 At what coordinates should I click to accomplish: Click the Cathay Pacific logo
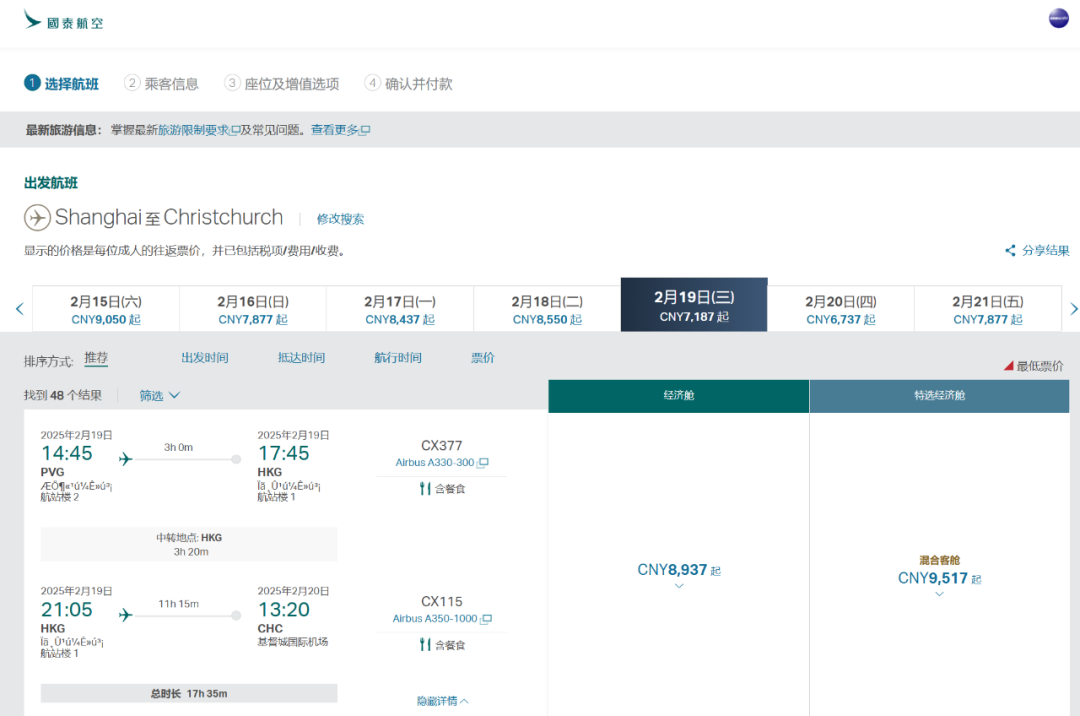[x=62, y=20]
